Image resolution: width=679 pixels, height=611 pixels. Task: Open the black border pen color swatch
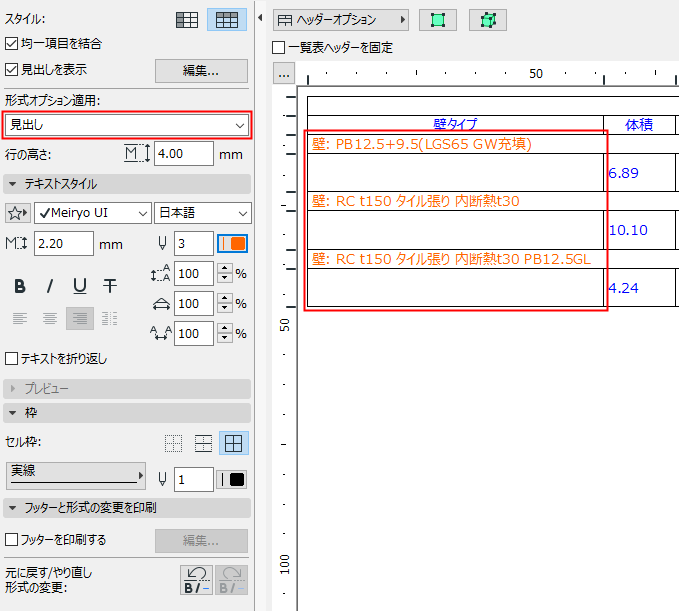pos(232,479)
